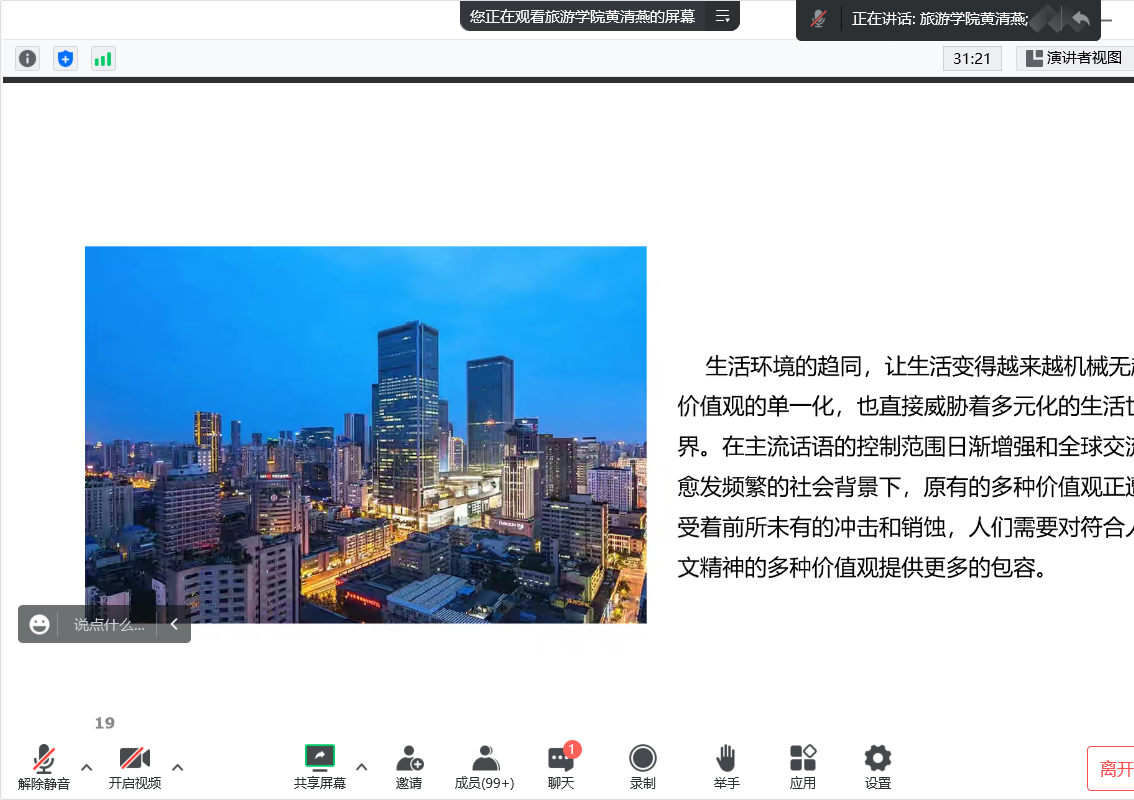Viewport: 1134px width, 800px height.
Task: Turn on camera with 开启视频
Action: pyautogui.click(x=135, y=766)
